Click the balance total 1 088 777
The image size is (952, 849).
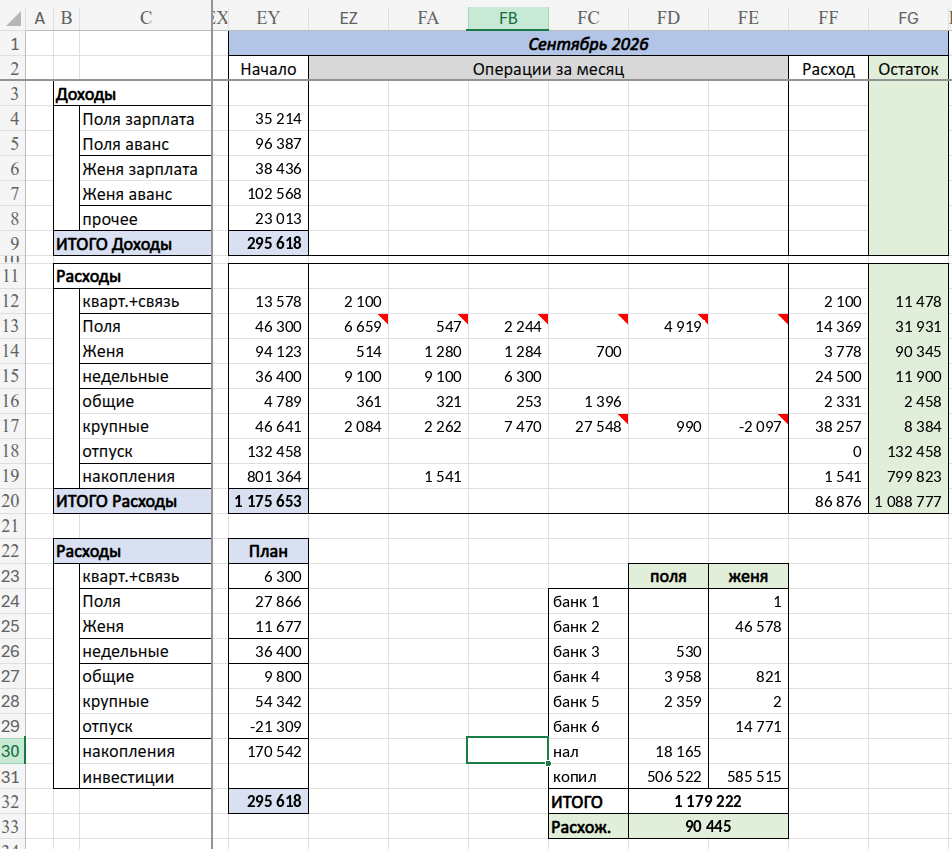908,501
